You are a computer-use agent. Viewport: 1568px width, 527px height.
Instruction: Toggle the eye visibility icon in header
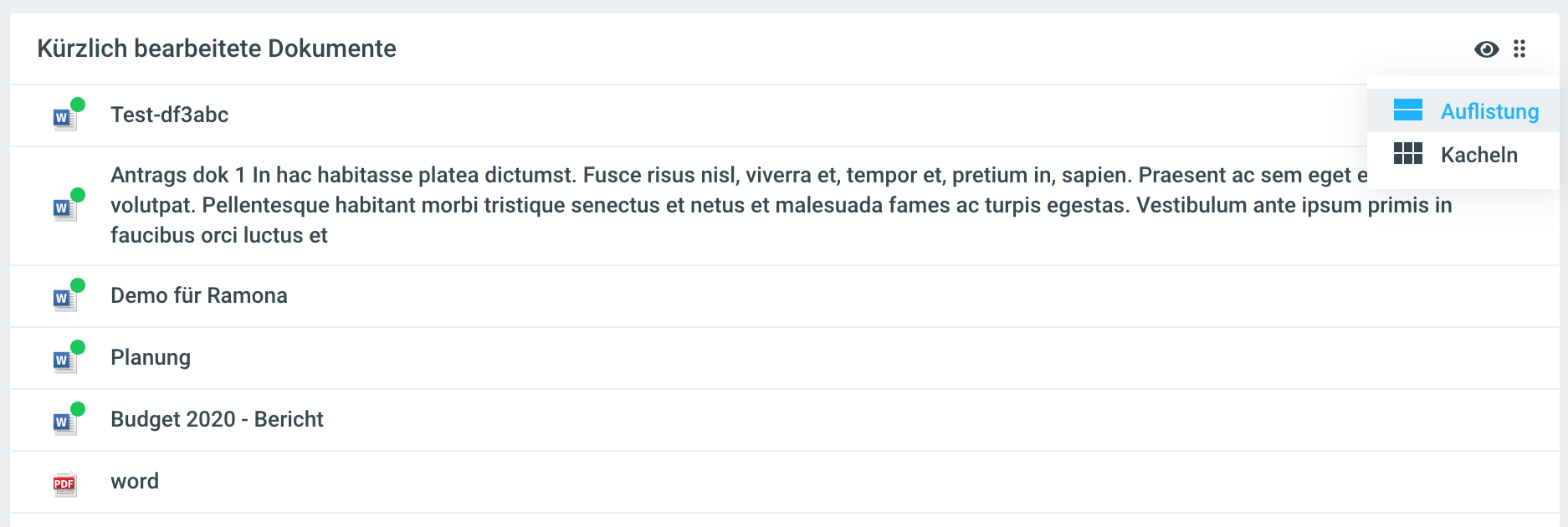pos(1486,49)
